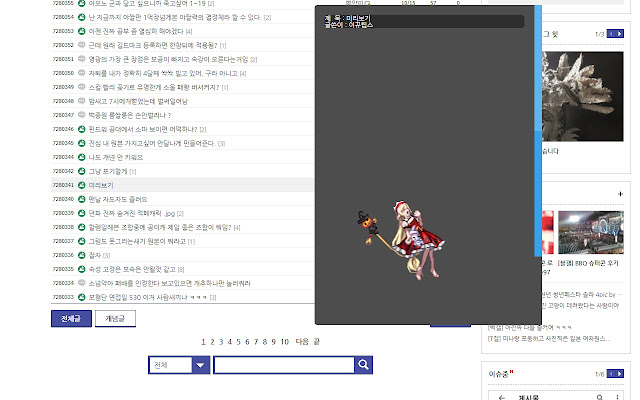Image resolution: width=640 pixels, height=400 pixels.
Task: Open the stadium crowd thumbnail in the sidebar
Action: point(591,232)
